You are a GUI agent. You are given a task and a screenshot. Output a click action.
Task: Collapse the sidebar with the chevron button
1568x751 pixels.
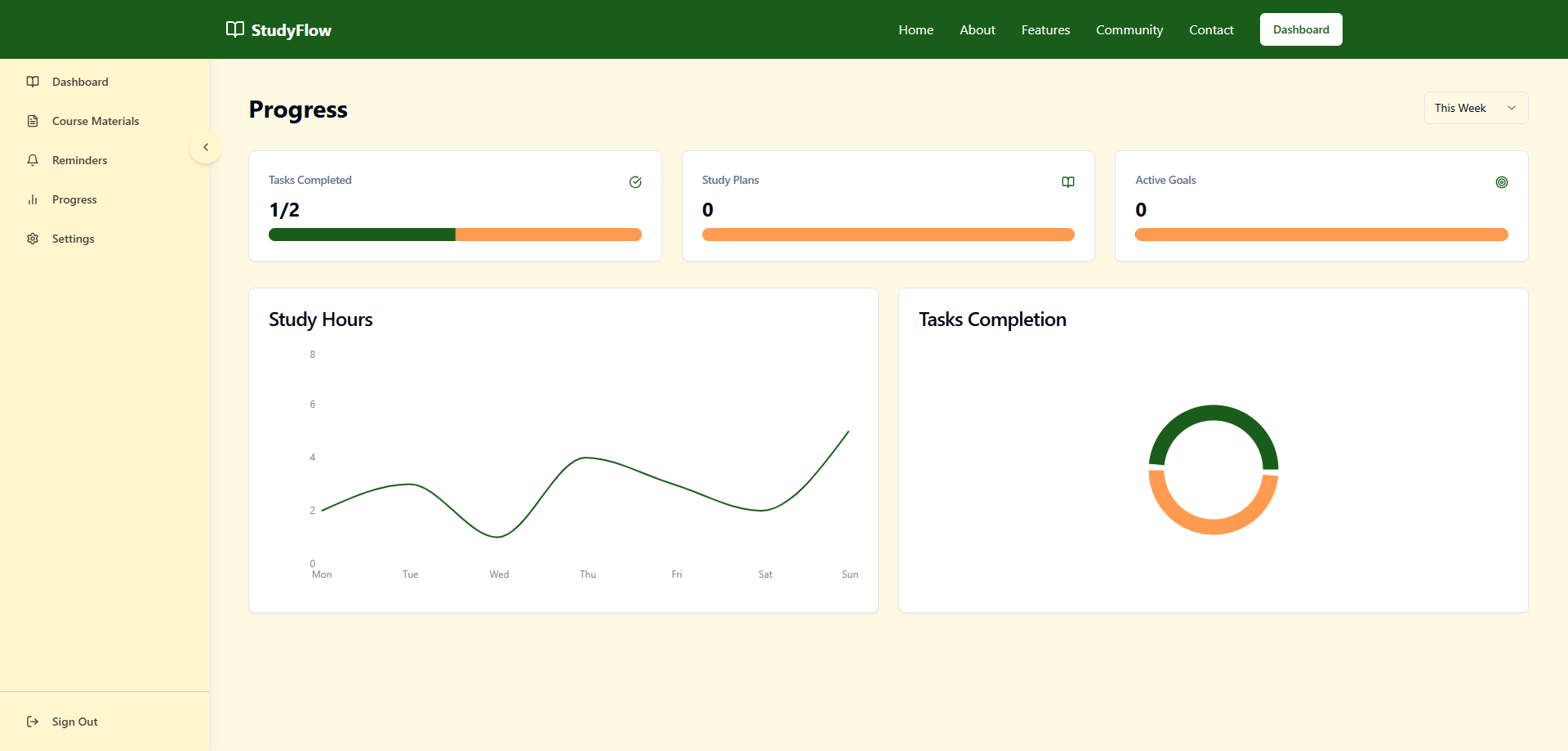coord(206,147)
